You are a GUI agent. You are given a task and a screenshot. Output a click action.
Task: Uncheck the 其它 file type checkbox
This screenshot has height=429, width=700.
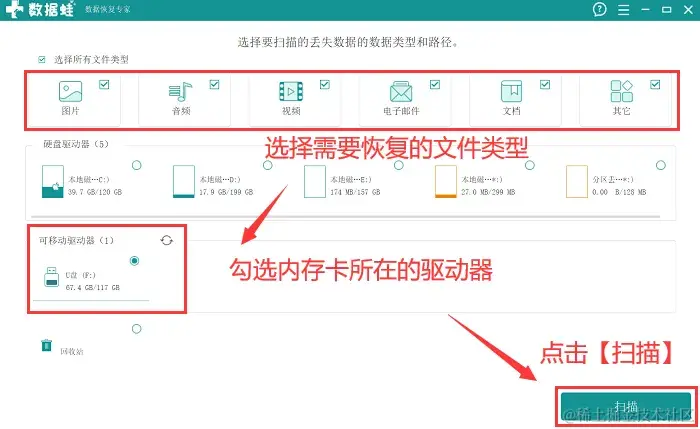tap(655, 84)
